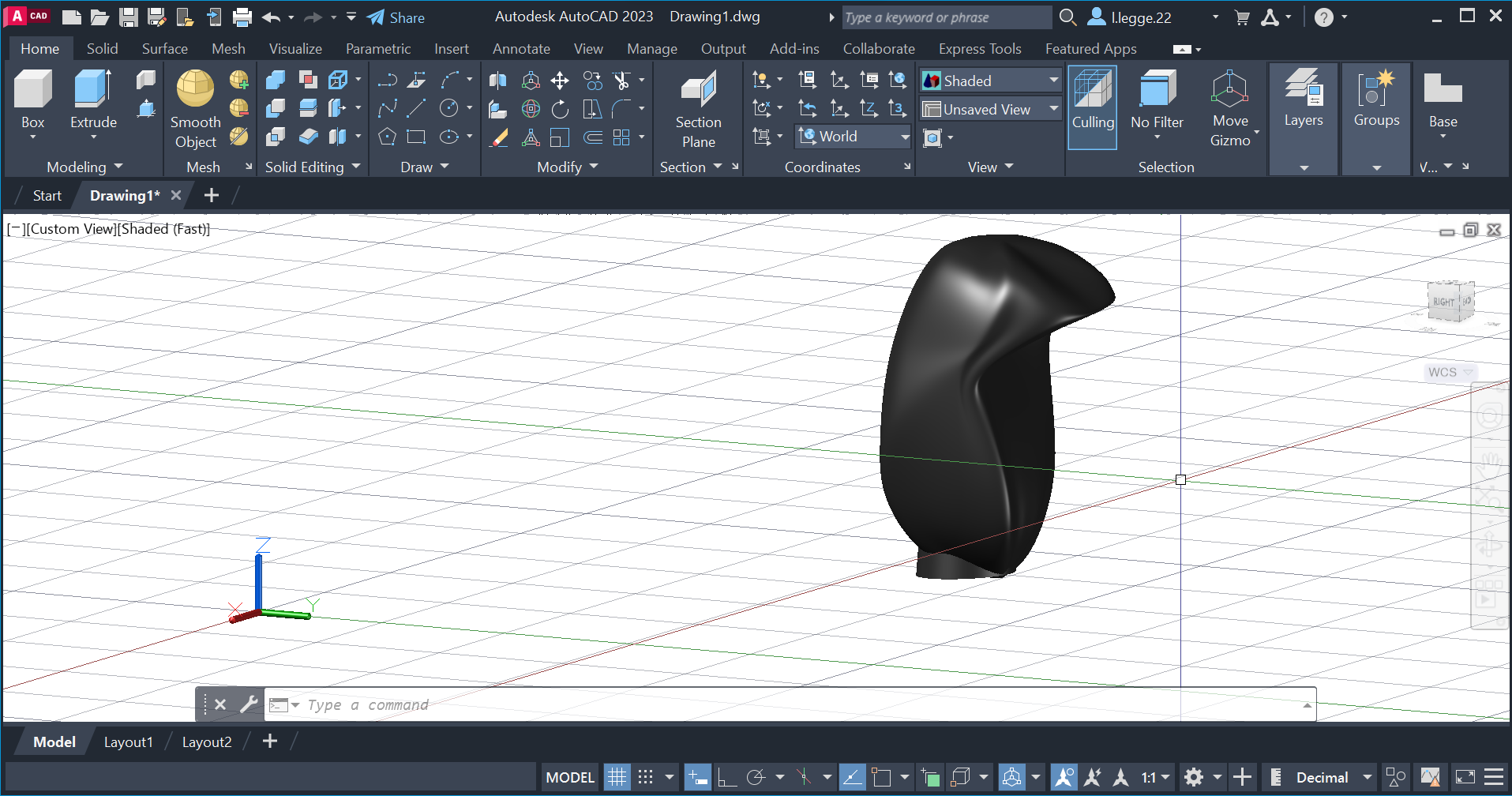Image resolution: width=1512 pixels, height=796 pixels.
Task: Click the Share button
Action: (x=396, y=17)
